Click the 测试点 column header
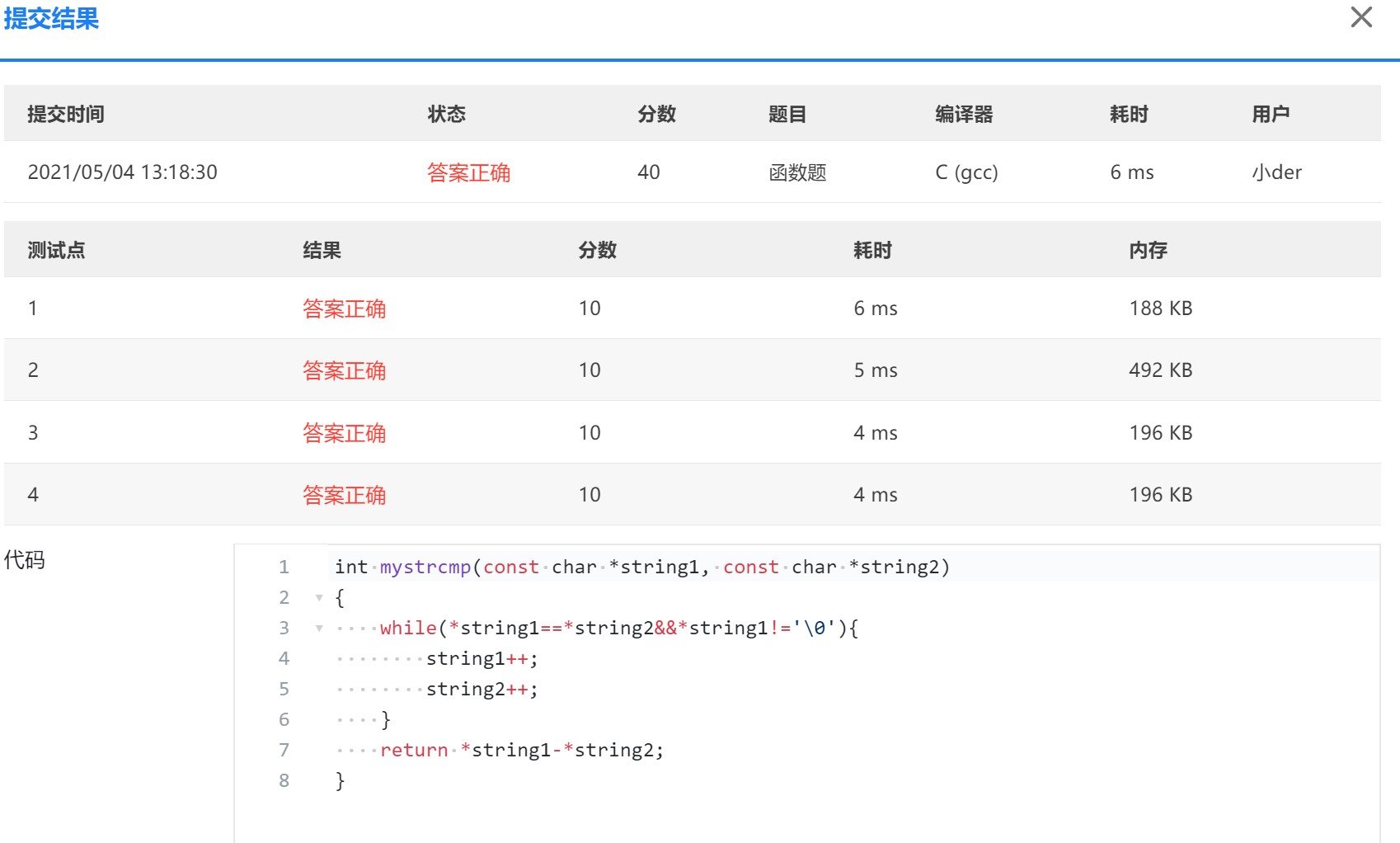Screen dimensions: 1400x843 pyautogui.click(x=56, y=250)
